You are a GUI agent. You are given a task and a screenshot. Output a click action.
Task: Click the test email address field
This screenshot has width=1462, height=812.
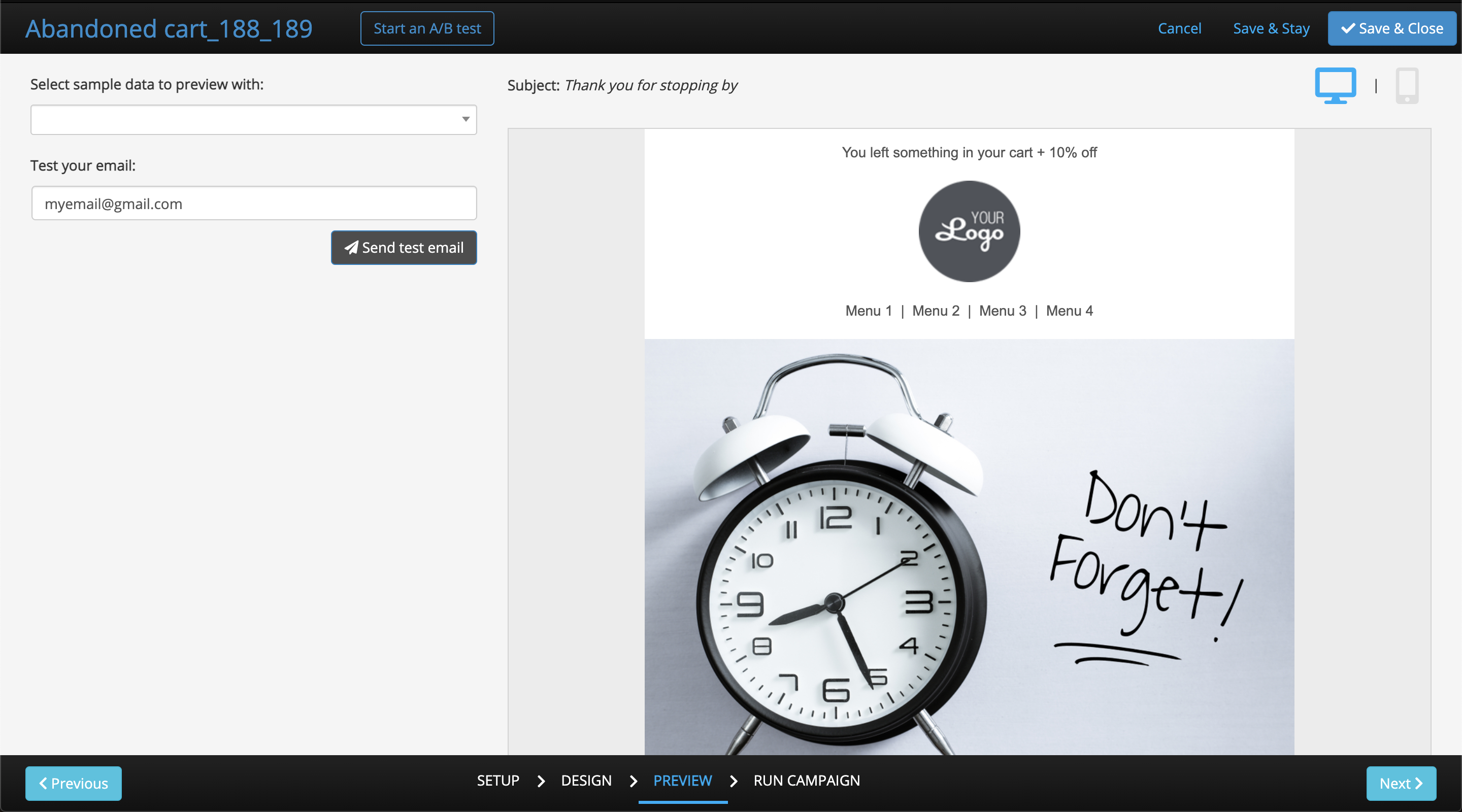point(254,203)
